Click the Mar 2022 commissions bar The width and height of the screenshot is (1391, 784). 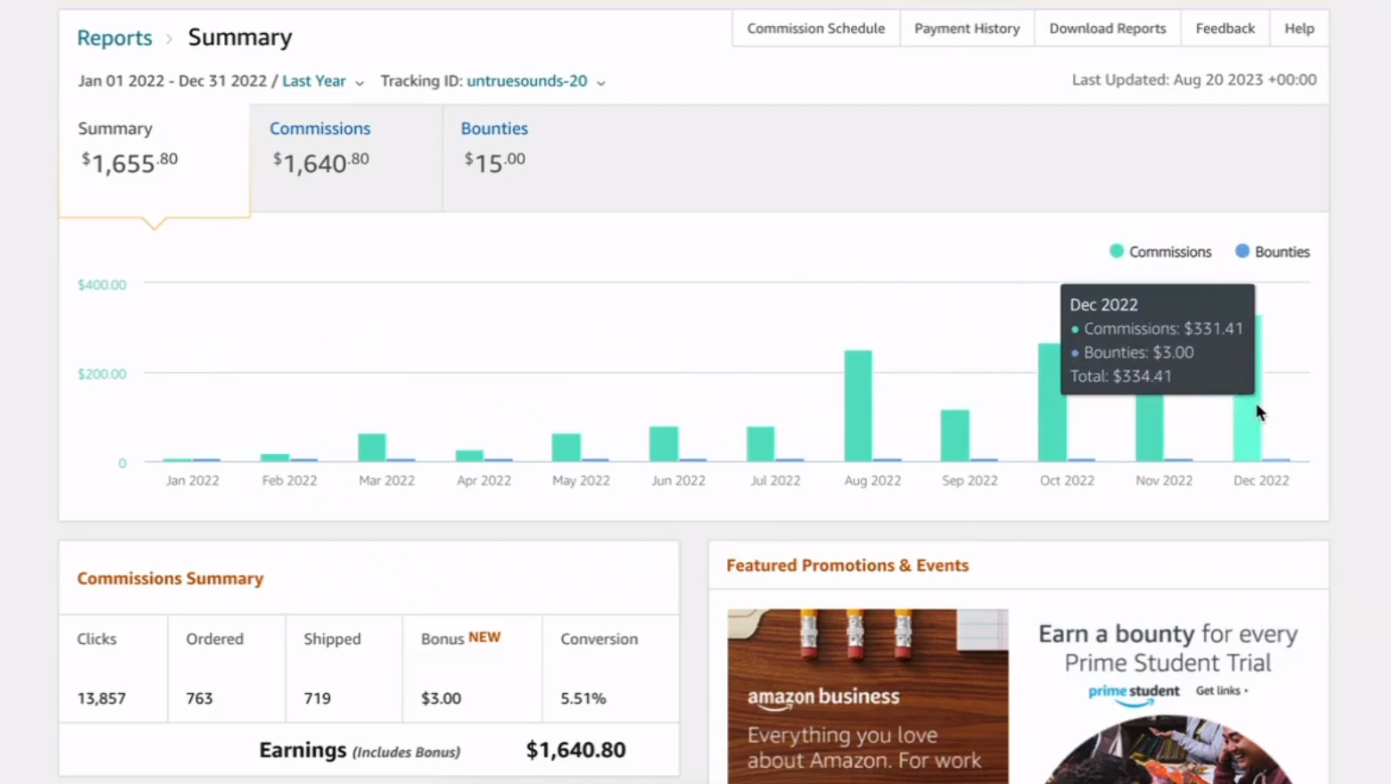click(x=372, y=447)
